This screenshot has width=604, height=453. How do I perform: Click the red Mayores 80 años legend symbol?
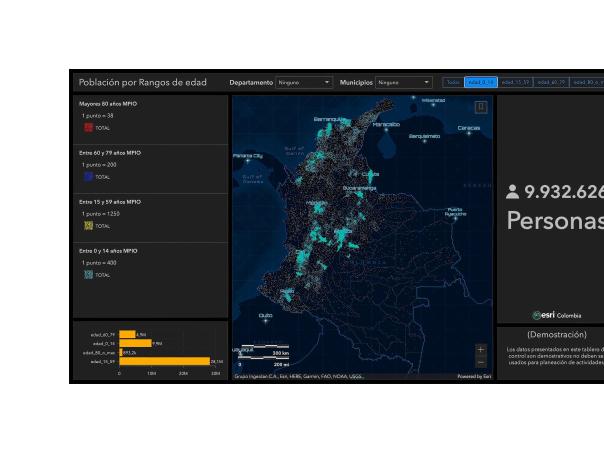click(89, 127)
